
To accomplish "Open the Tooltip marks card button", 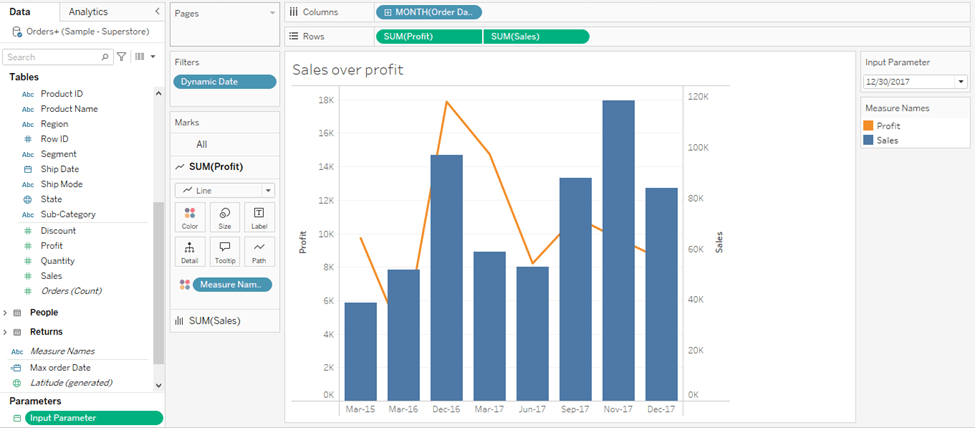I will (x=224, y=251).
